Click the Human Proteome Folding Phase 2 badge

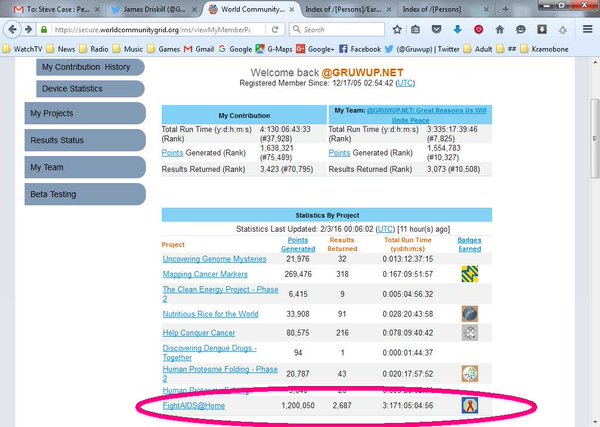point(470,374)
